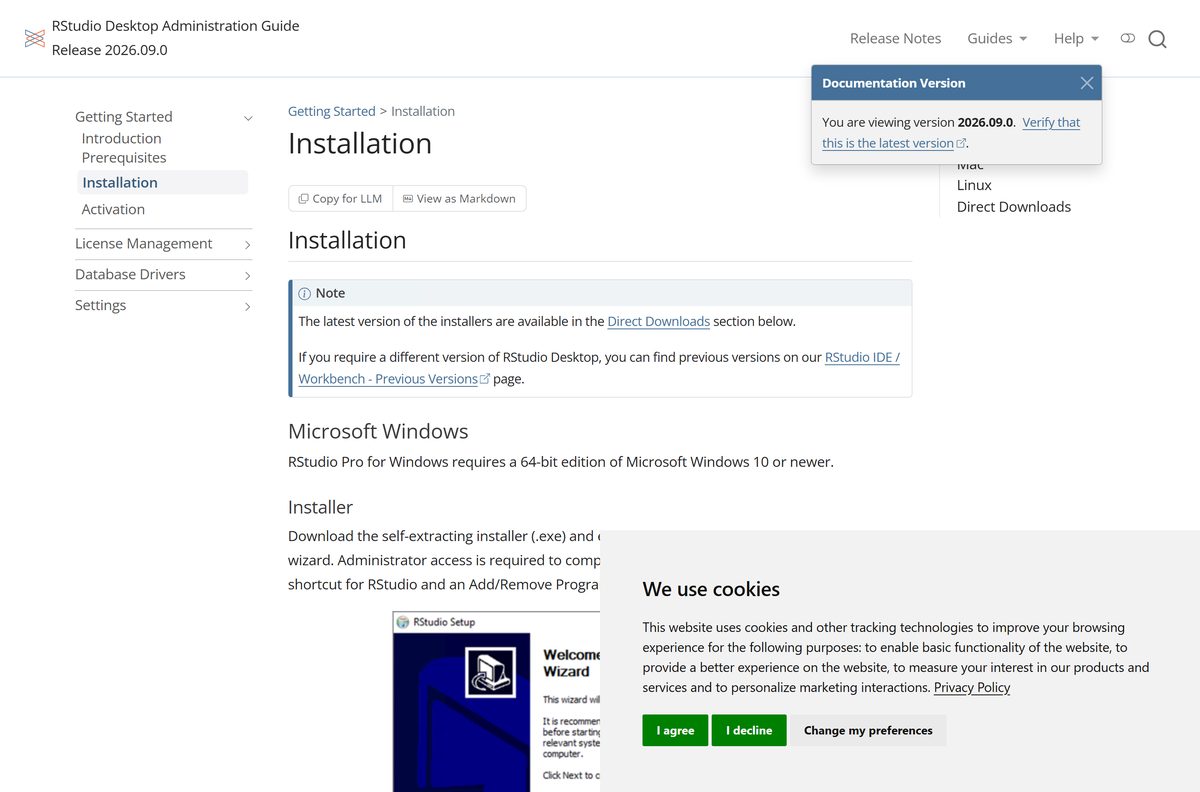
Task: Open Introduction page in sidebar
Action: point(121,138)
